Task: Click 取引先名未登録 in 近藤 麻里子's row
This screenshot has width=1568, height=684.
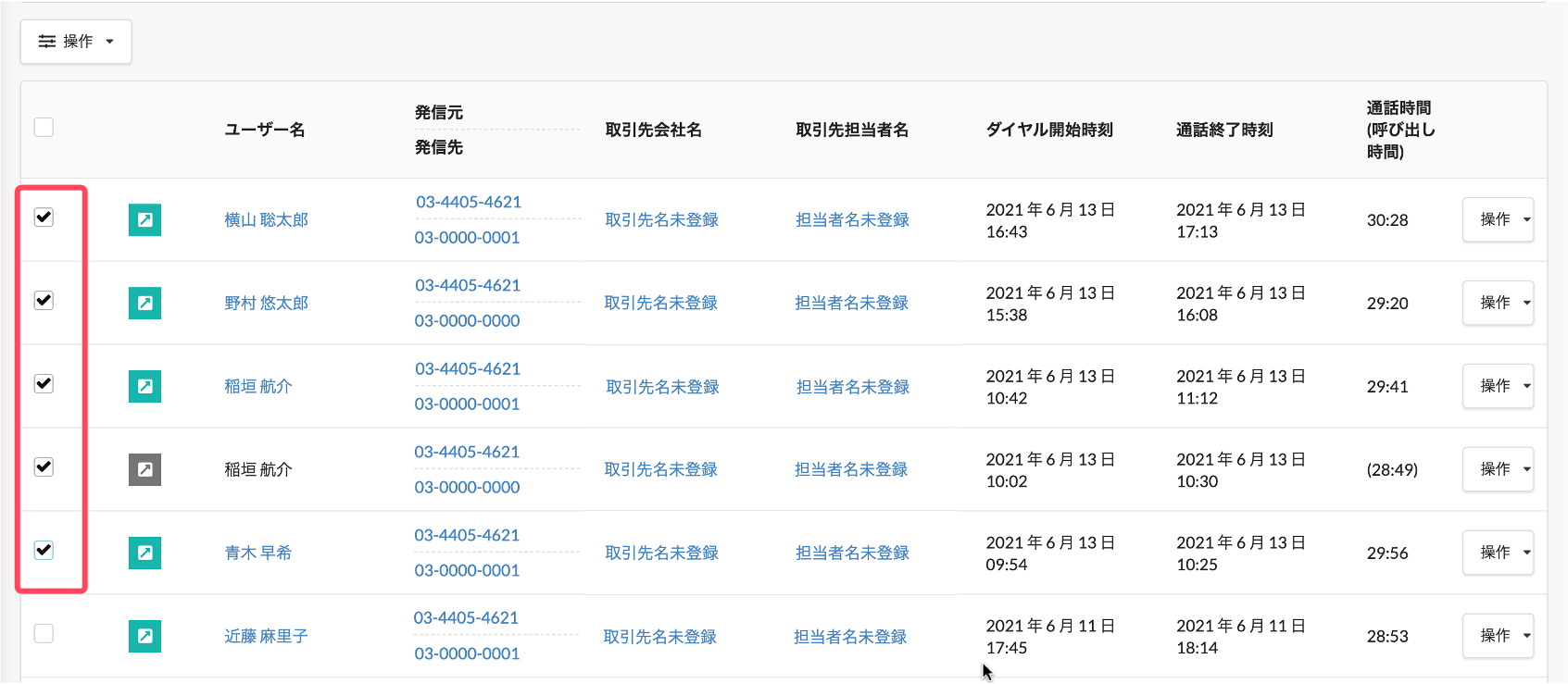Action: (659, 636)
